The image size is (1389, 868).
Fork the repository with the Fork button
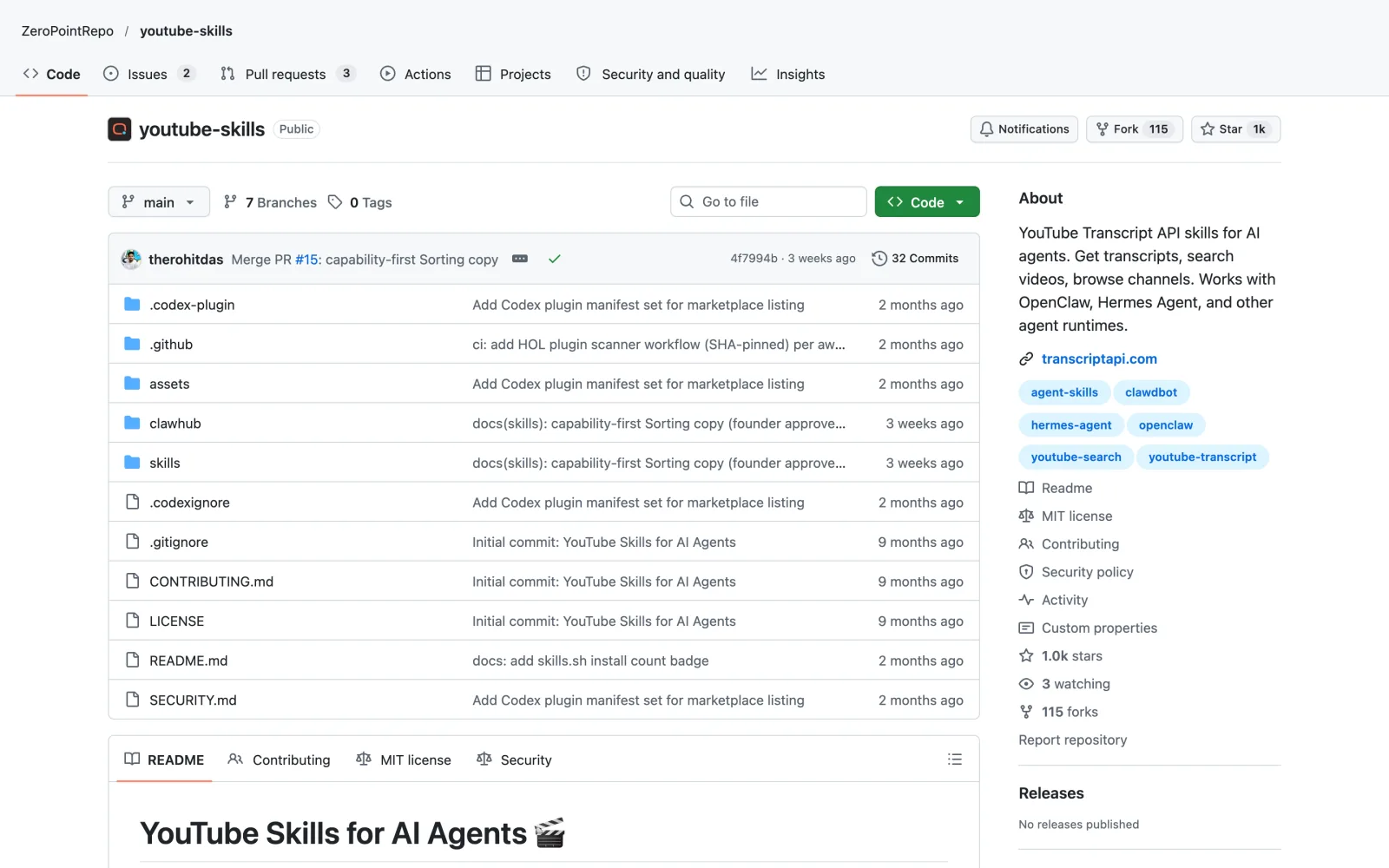[x=1134, y=129]
